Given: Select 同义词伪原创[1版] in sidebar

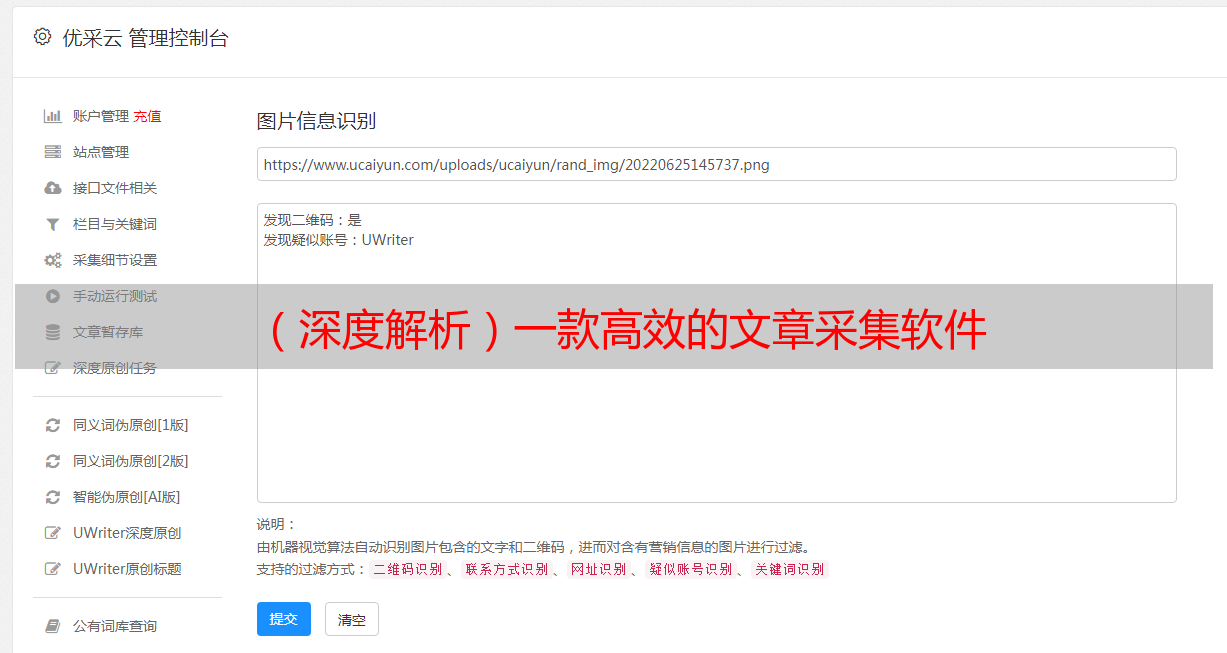Looking at the screenshot, I should 131,425.
